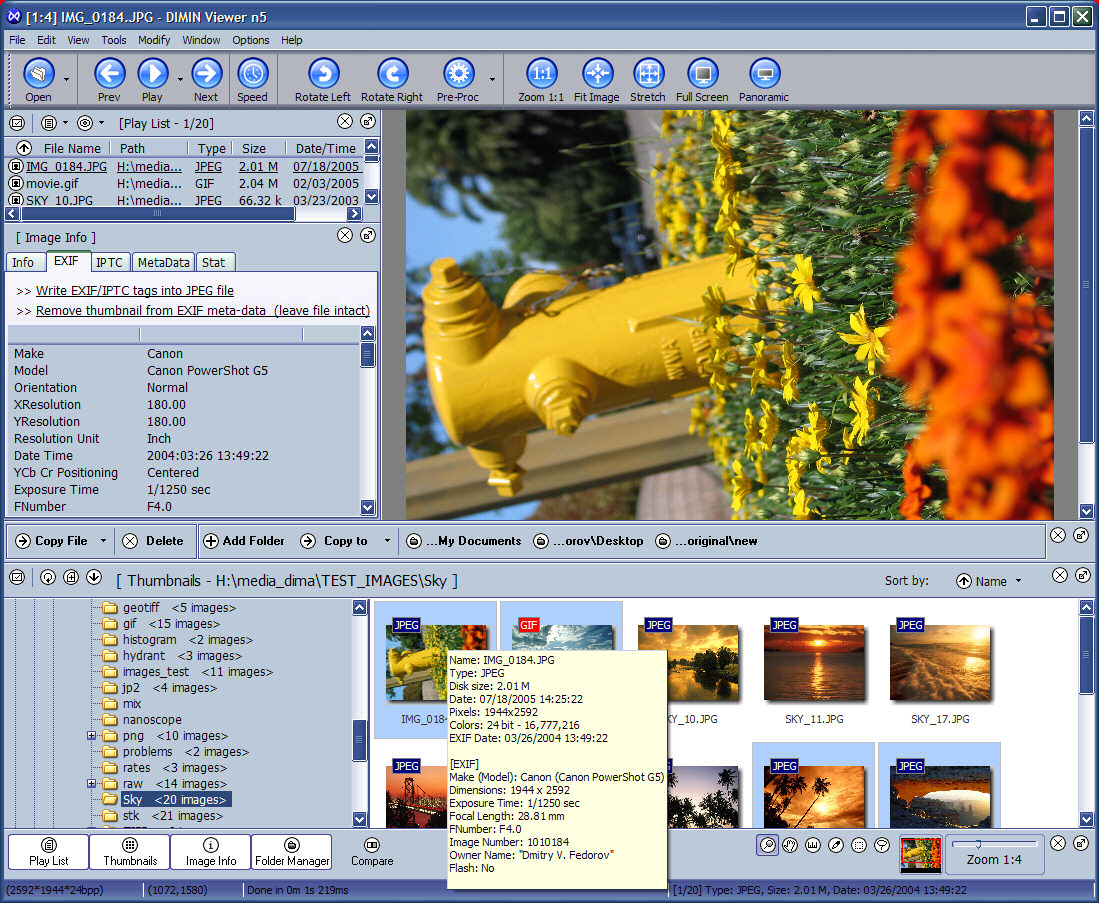The width and height of the screenshot is (1099, 903).
Task: Open the Modify menu
Action: 154,40
